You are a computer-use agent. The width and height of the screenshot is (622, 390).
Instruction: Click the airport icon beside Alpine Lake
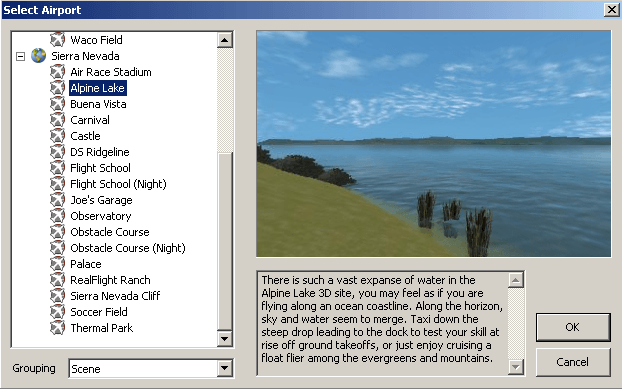pos(58,88)
